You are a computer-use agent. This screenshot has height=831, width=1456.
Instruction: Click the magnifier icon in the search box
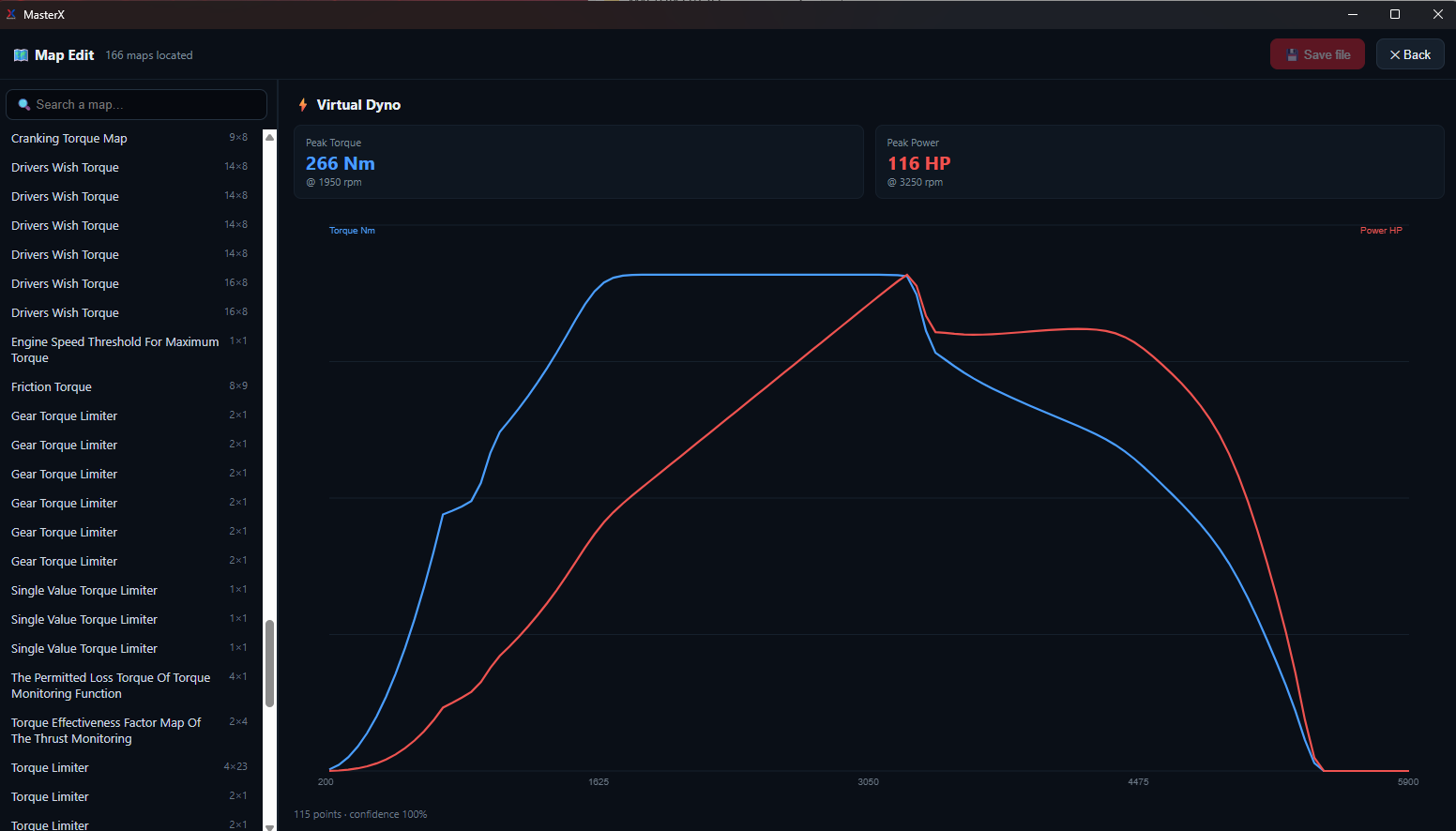click(24, 104)
